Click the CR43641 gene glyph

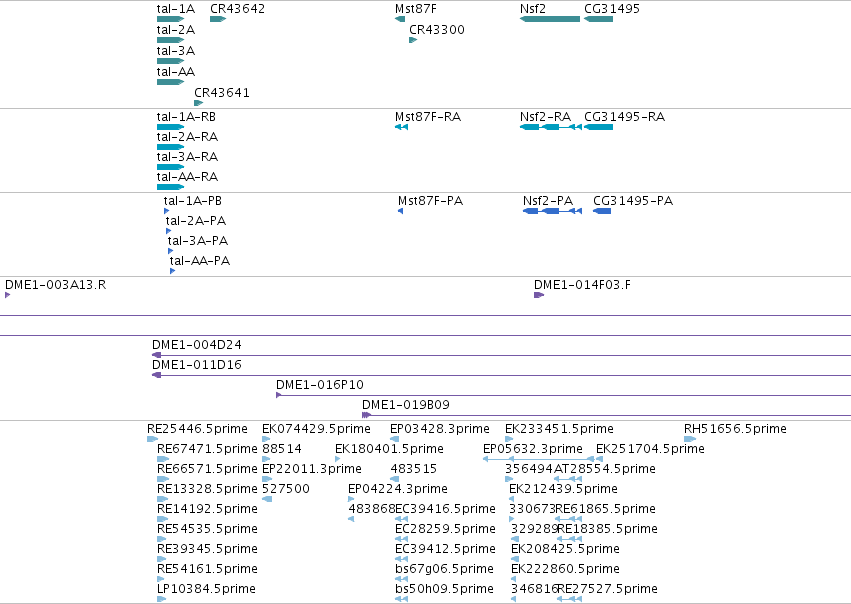[199, 103]
